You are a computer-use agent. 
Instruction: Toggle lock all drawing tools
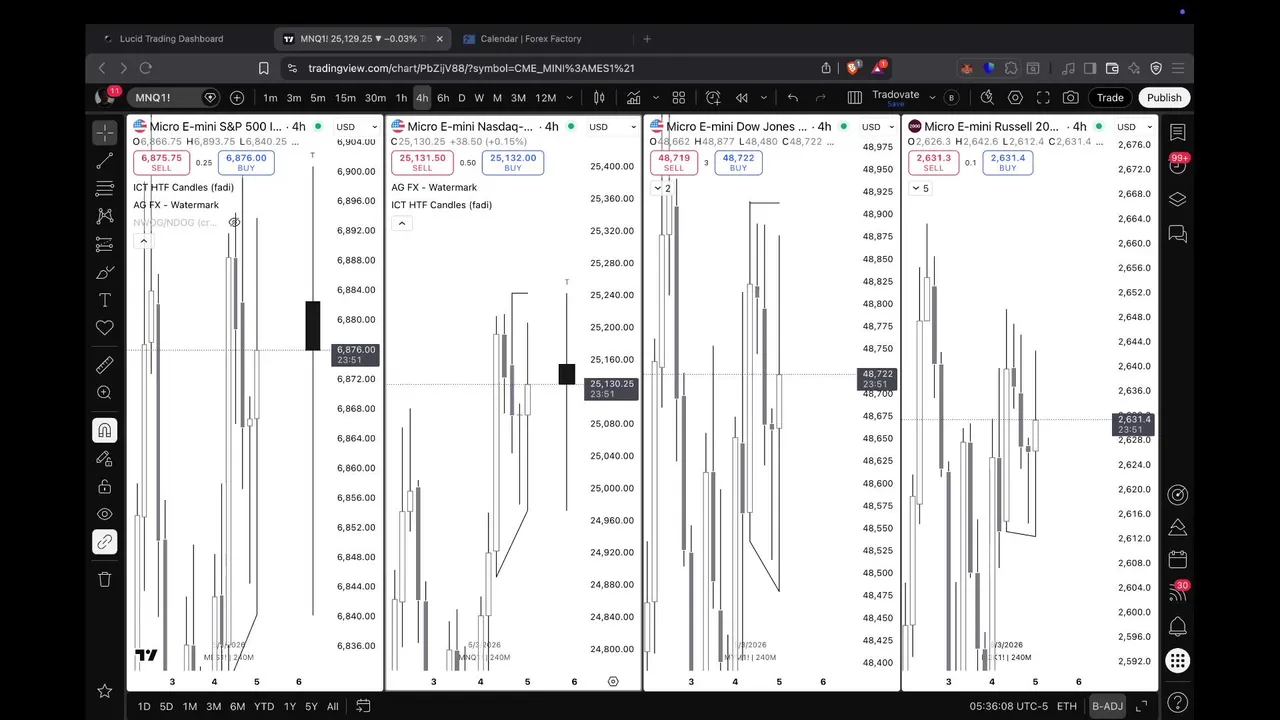(105, 487)
